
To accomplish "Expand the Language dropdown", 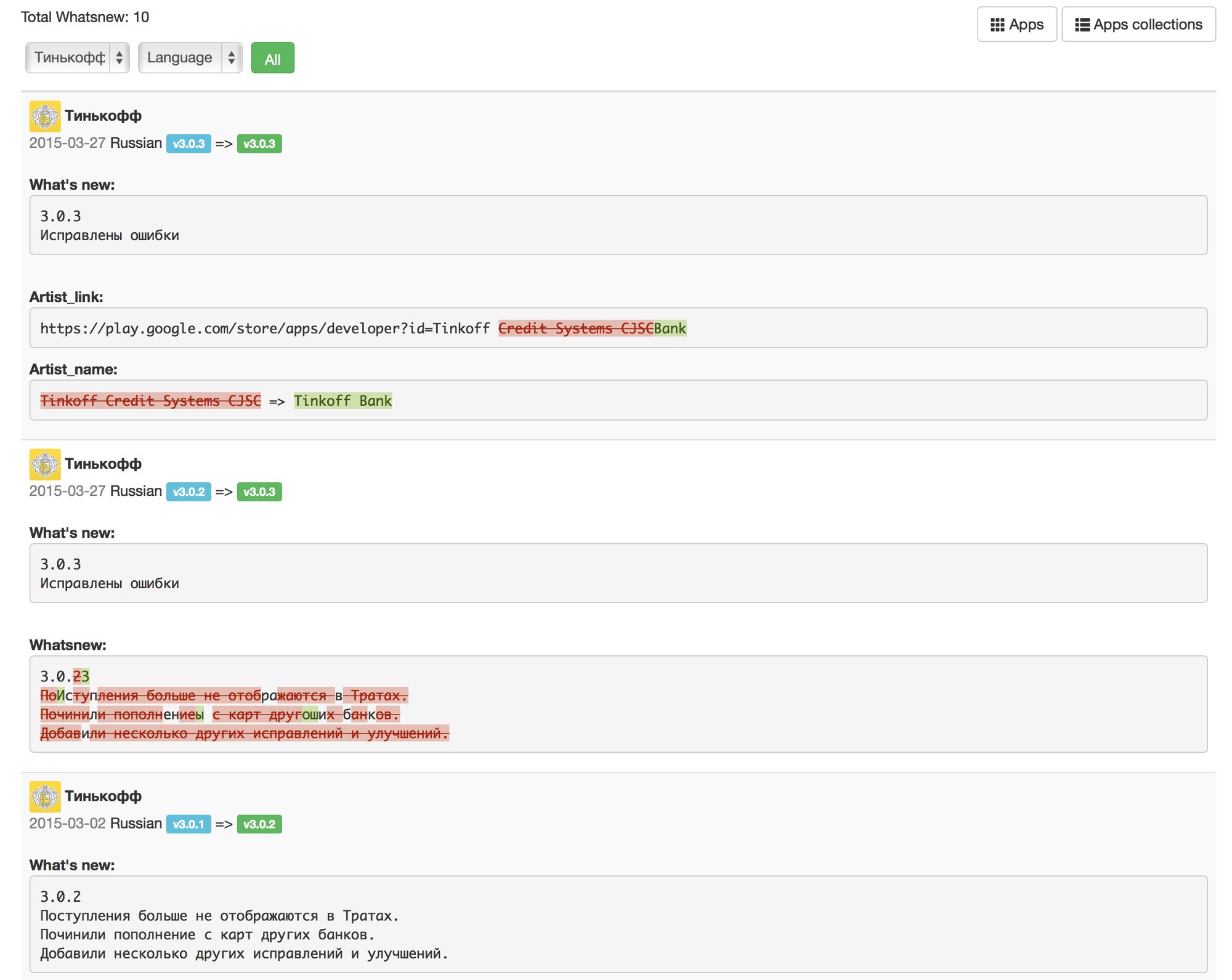I will [x=190, y=58].
